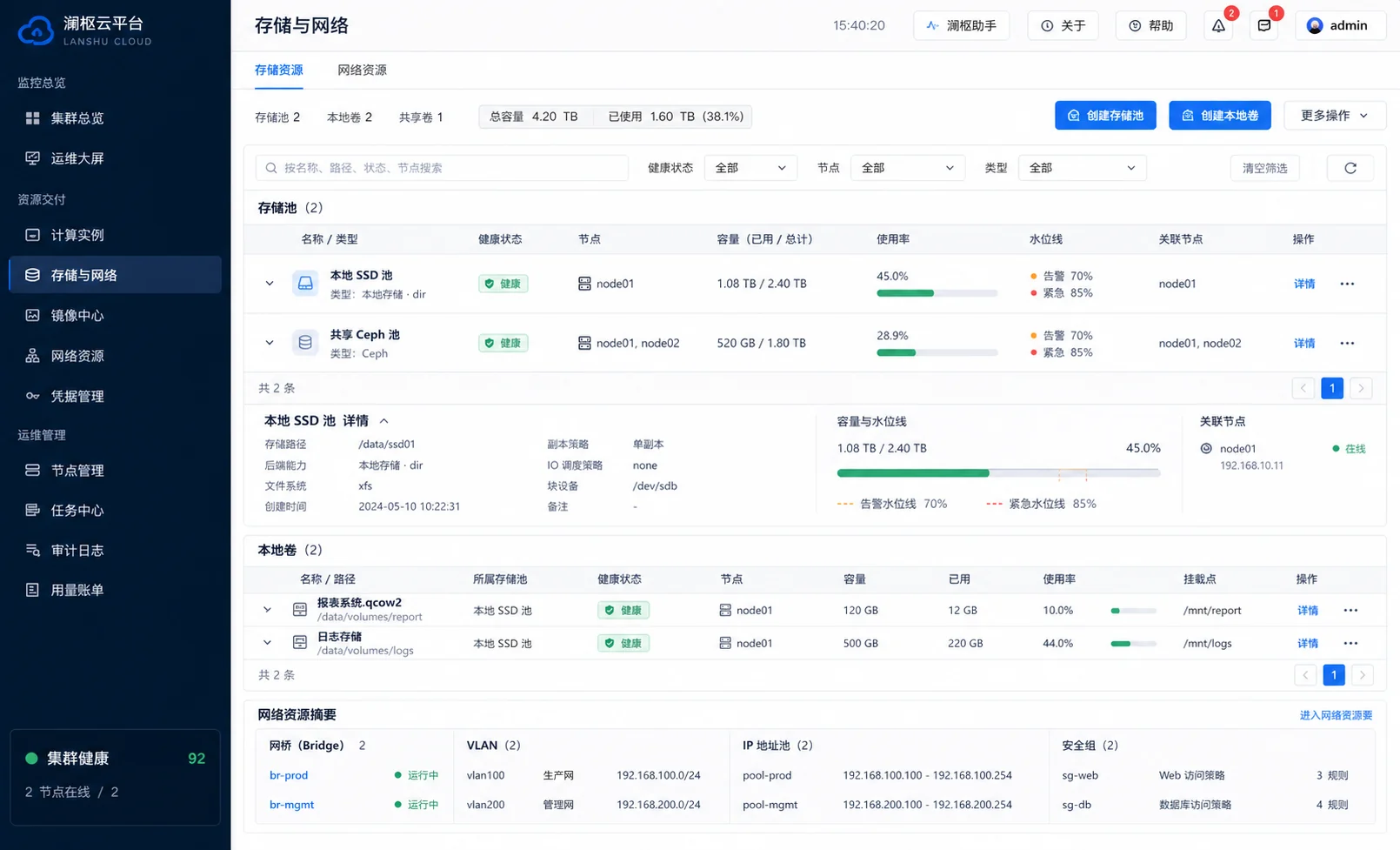Switch to the 存储资源 tab
This screenshot has height=850, width=1400.
click(x=278, y=70)
